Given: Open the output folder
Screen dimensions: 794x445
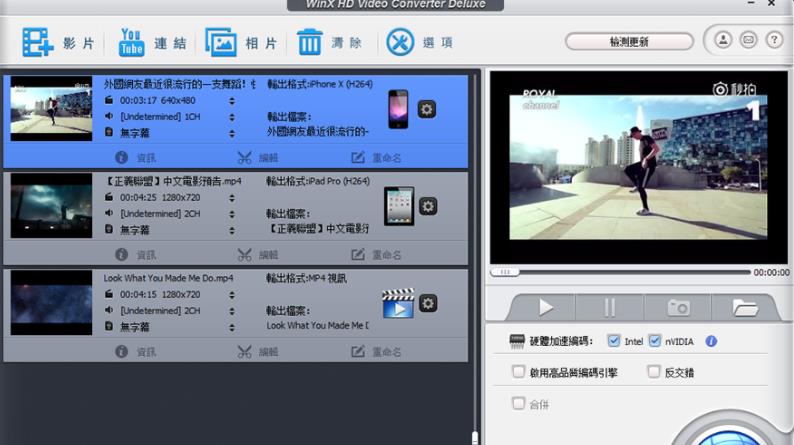Looking at the screenshot, I should coord(744,307).
